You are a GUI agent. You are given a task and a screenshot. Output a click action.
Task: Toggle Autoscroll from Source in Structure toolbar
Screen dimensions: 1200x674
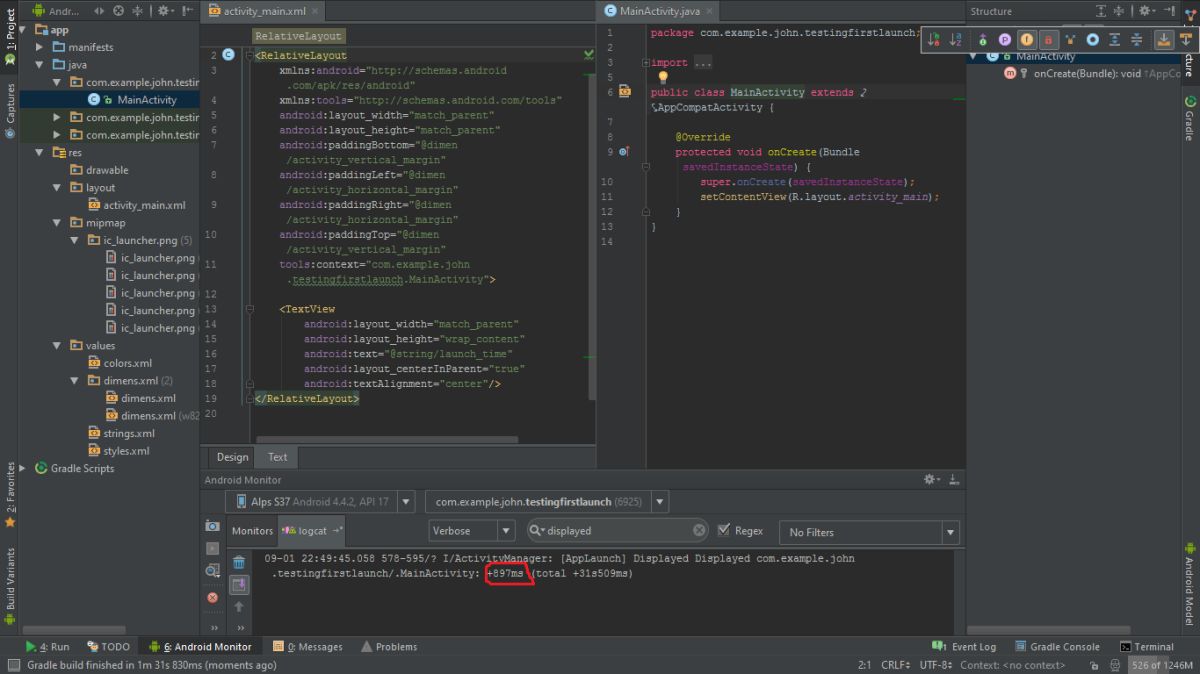click(1185, 39)
